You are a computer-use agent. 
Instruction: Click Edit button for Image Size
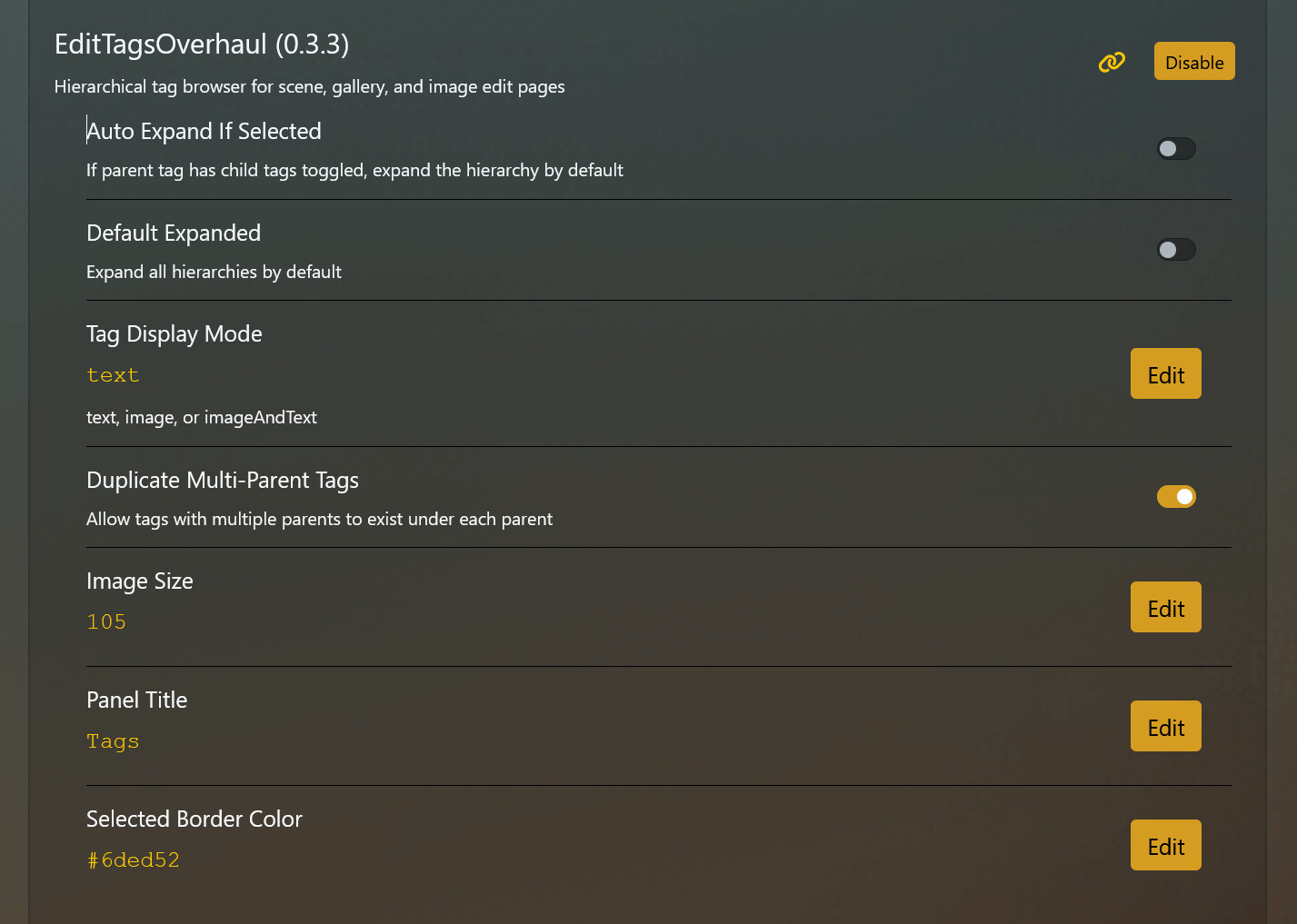(1165, 607)
